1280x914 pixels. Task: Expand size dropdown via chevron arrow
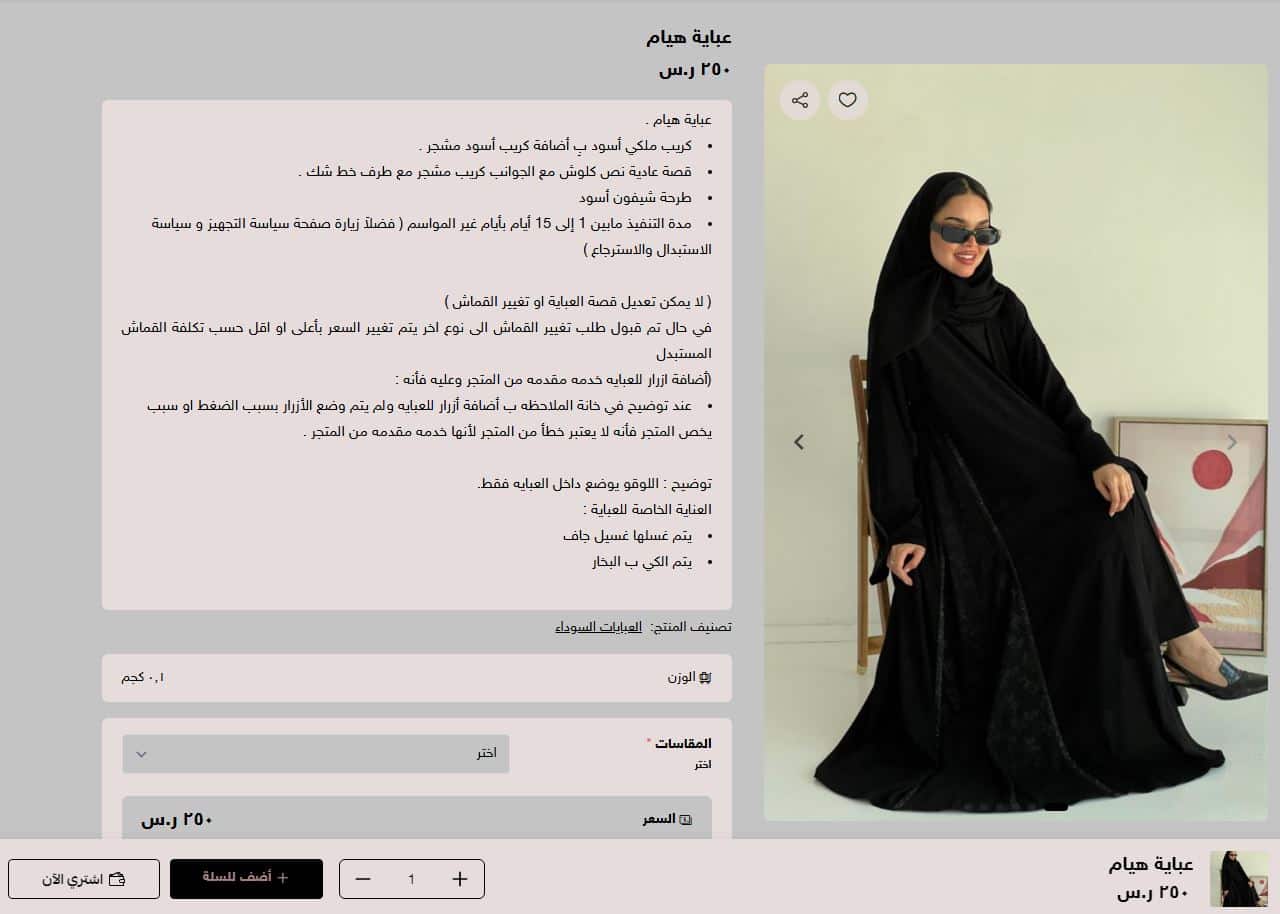coord(142,754)
